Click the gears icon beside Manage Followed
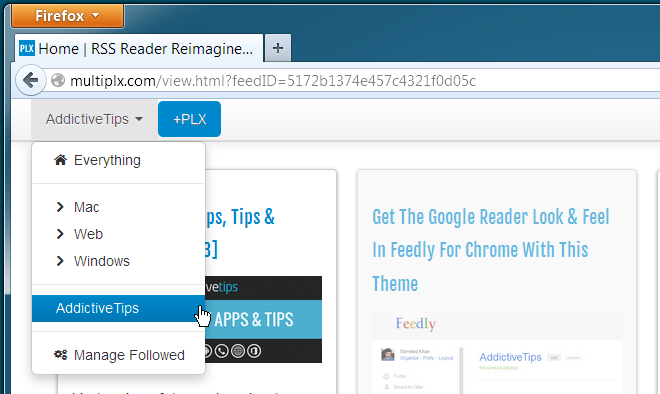The width and height of the screenshot is (660, 394). point(60,354)
